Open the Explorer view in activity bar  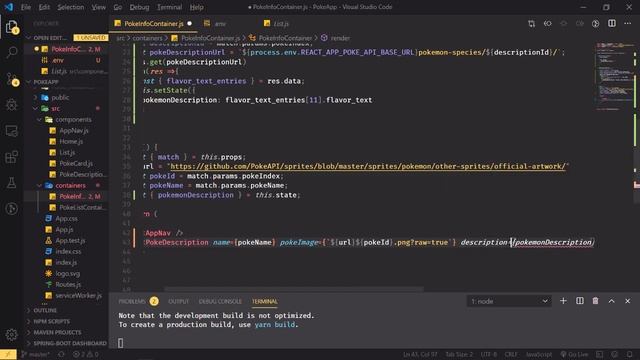pos(11,27)
